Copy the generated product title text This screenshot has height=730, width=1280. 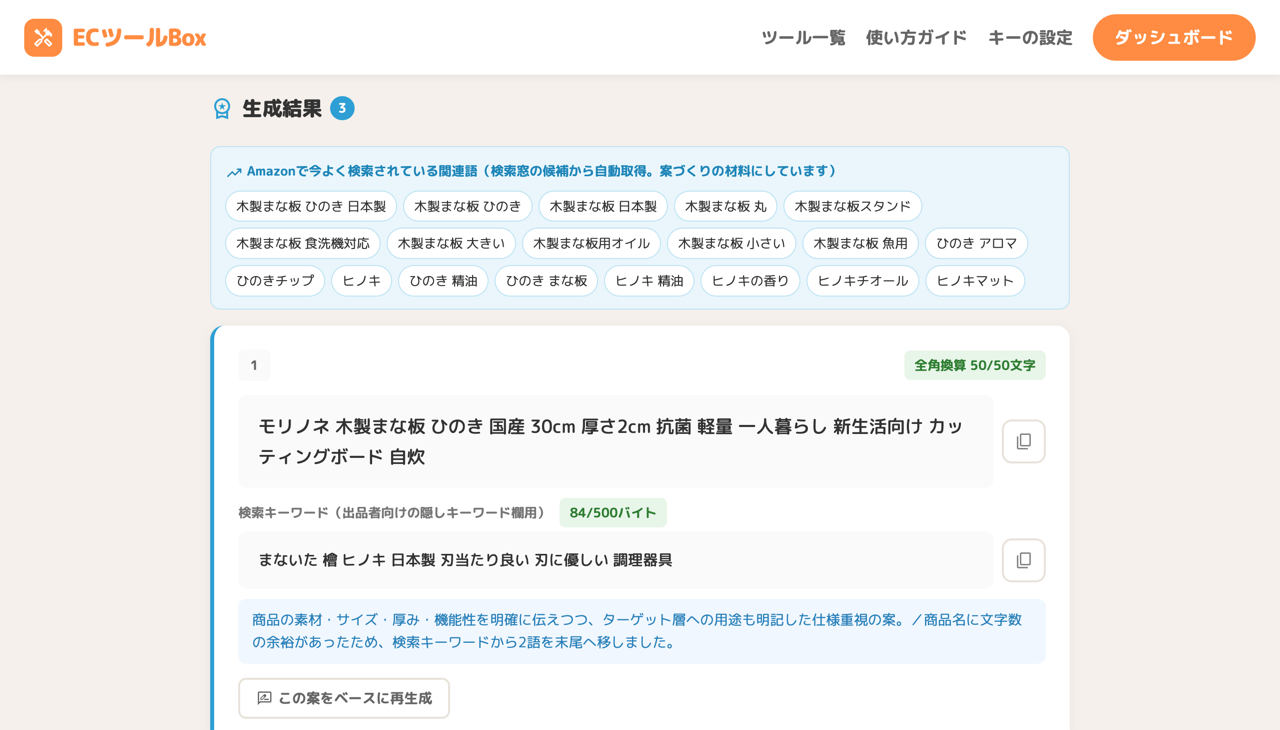pyautogui.click(x=1023, y=441)
